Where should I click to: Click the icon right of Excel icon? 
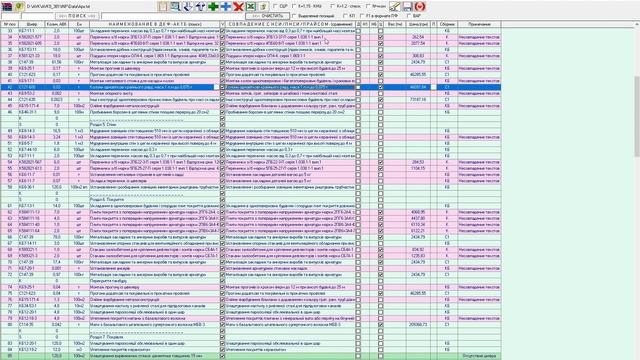[x=264, y=6]
